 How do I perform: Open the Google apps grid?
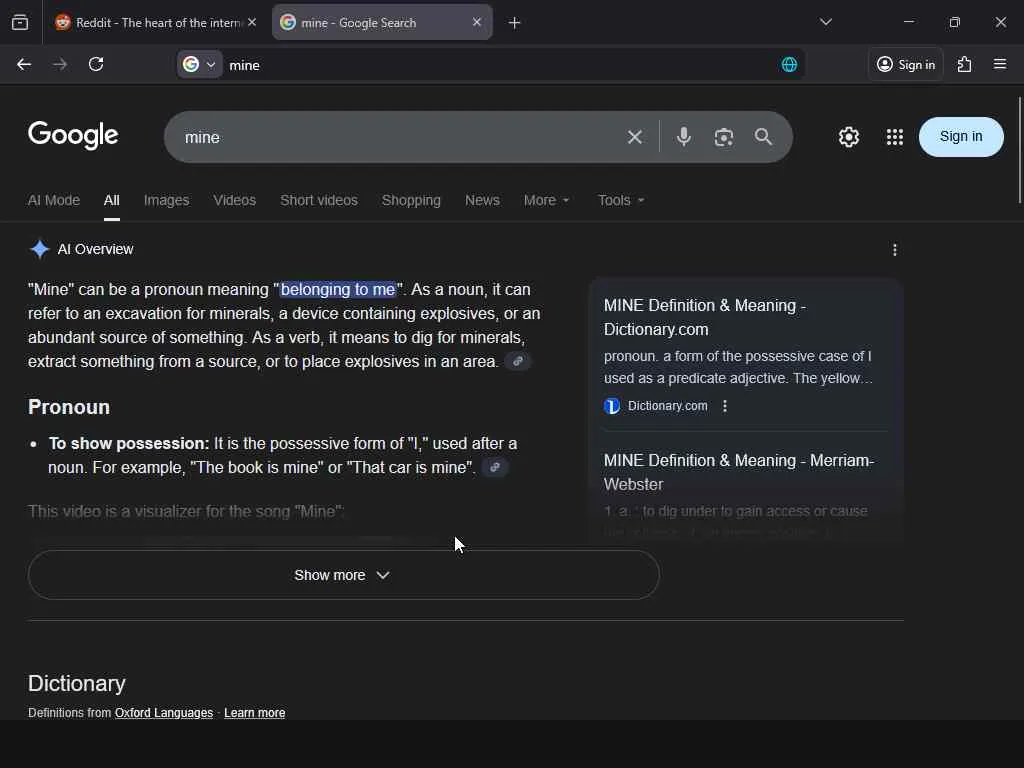pyautogui.click(x=895, y=137)
